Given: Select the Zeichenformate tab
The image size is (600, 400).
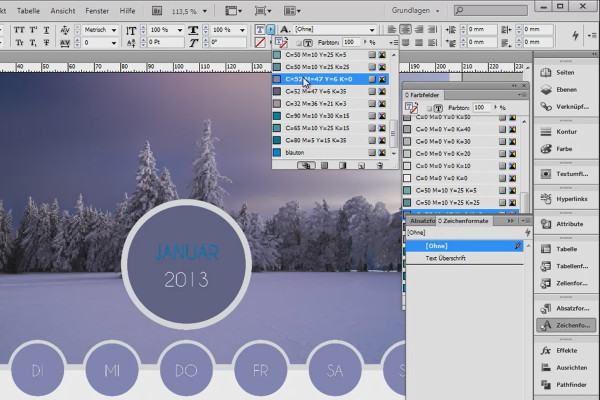Looking at the screenshot, I should click(x=463, y=221).
